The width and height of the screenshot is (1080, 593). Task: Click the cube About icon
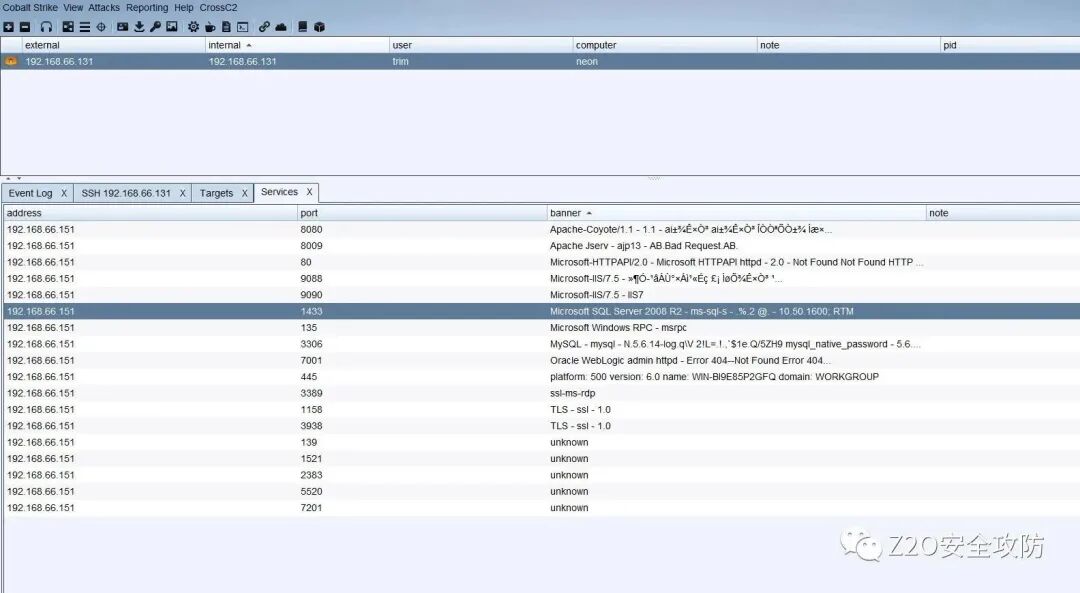320,27
